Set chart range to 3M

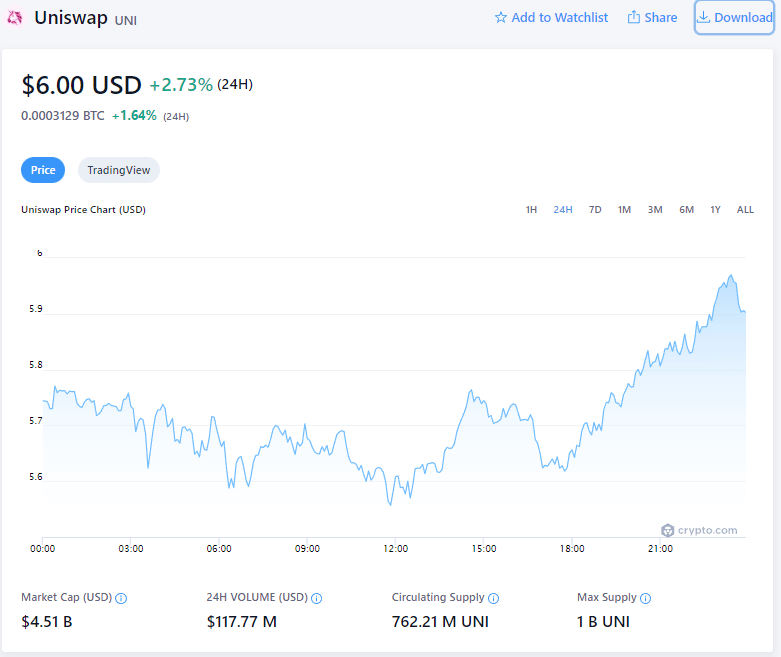click(x=655, y=210)
